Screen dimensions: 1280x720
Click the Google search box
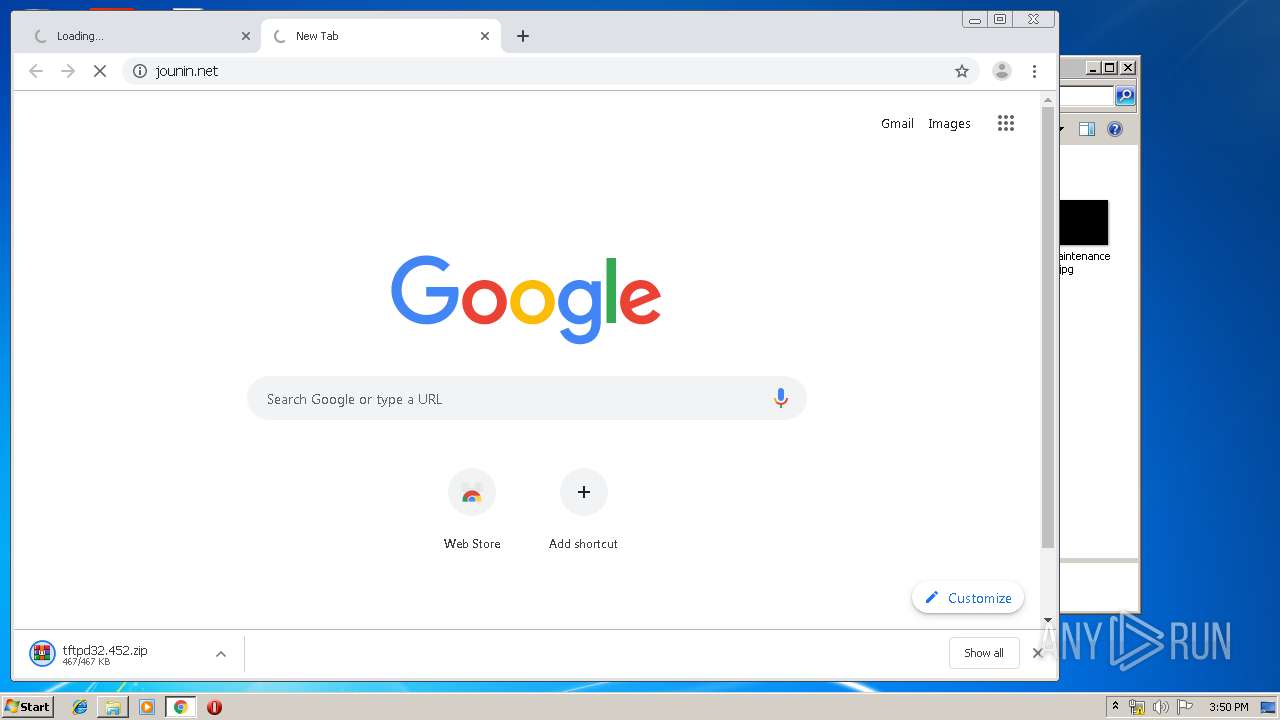coord(527,398)
